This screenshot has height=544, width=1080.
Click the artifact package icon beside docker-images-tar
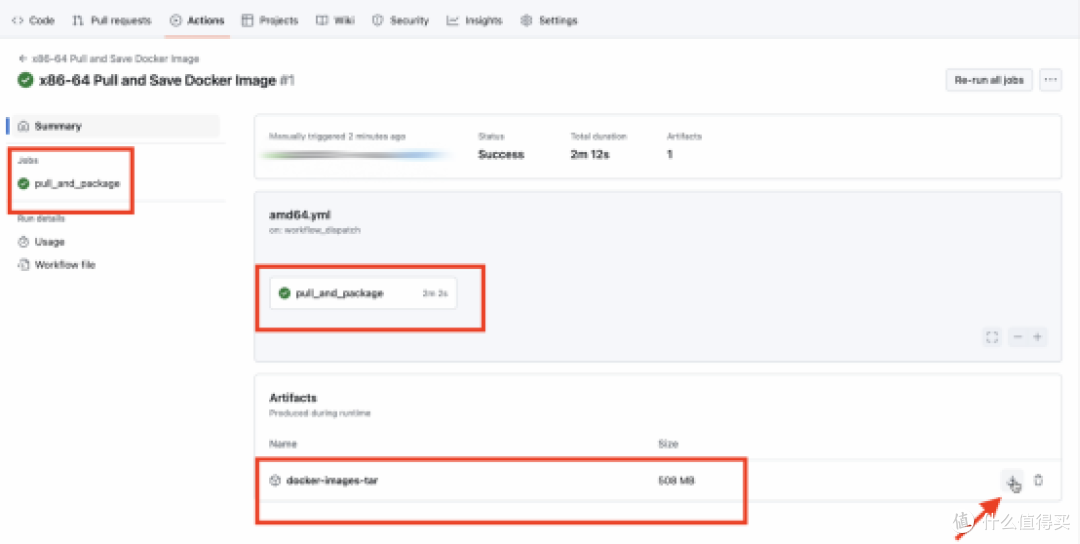tap(275, 481)
